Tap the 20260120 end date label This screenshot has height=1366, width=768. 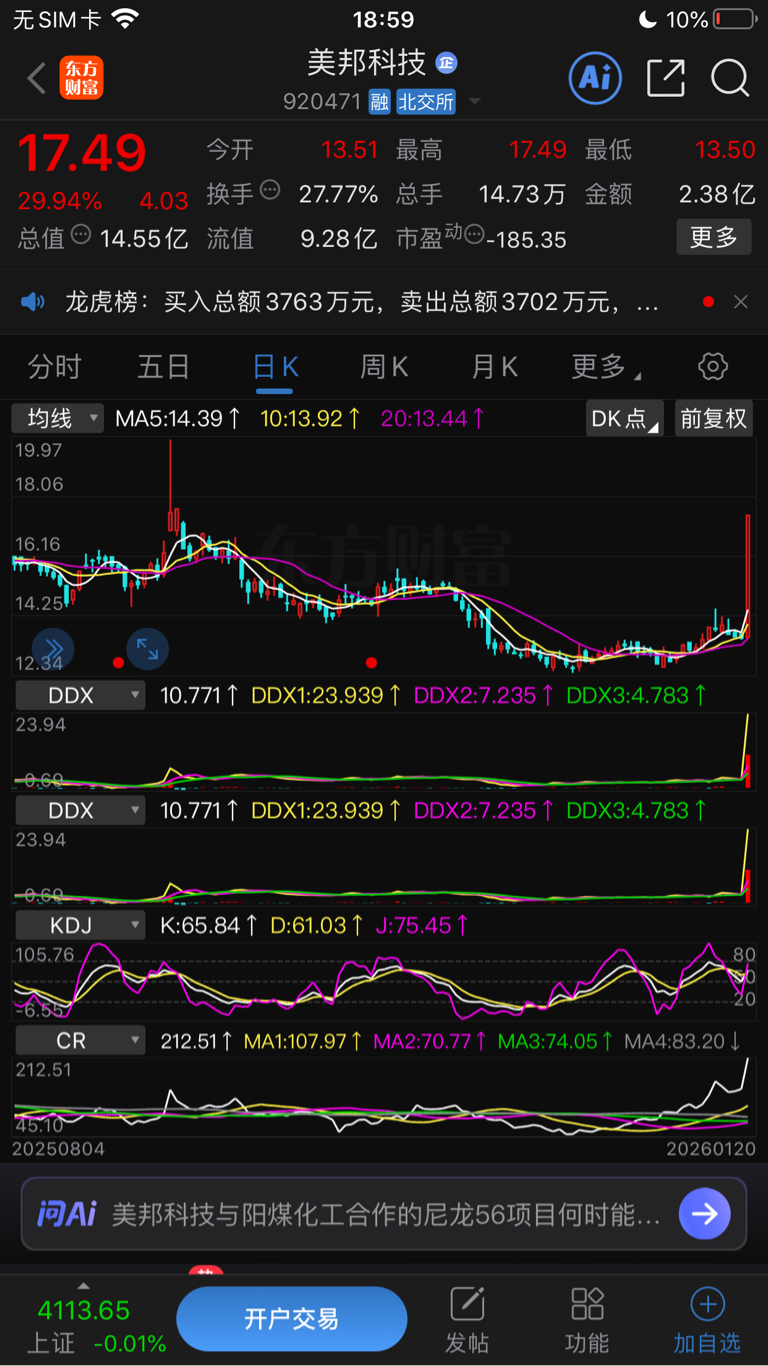coord(711,1149)
